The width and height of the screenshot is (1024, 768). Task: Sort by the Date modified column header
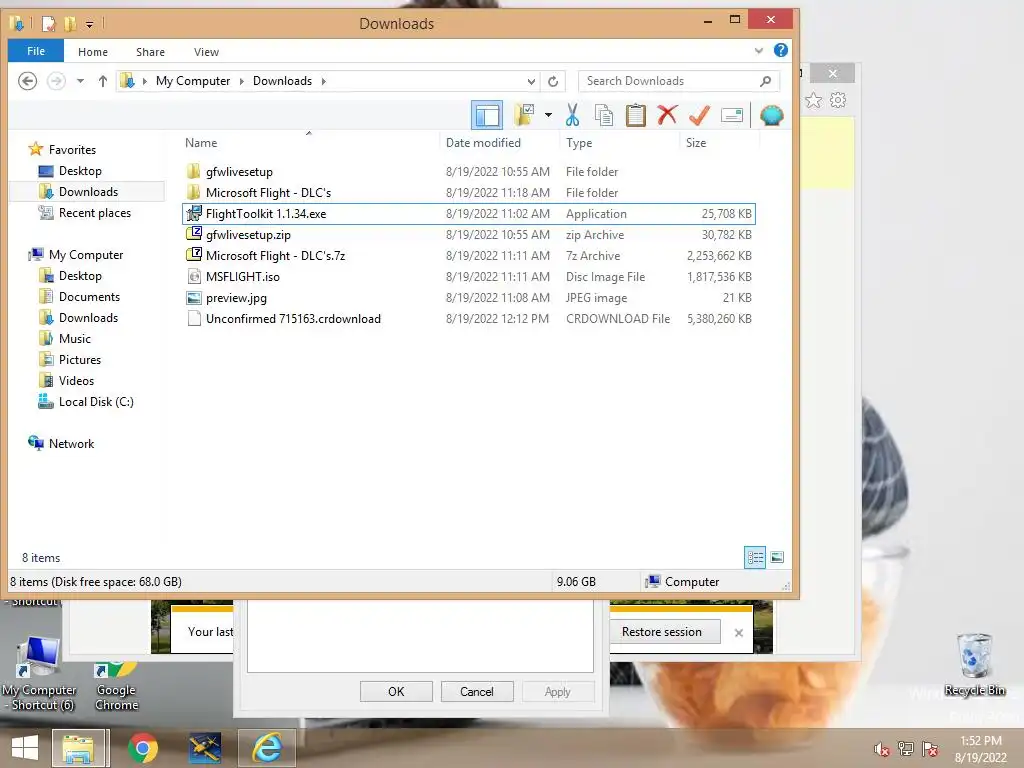483,142
